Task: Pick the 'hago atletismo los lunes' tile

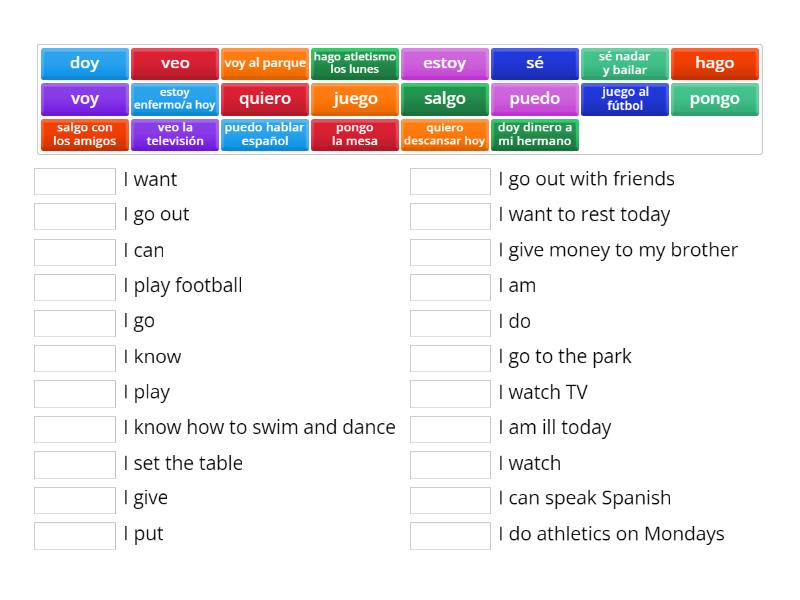Action: 355,63
